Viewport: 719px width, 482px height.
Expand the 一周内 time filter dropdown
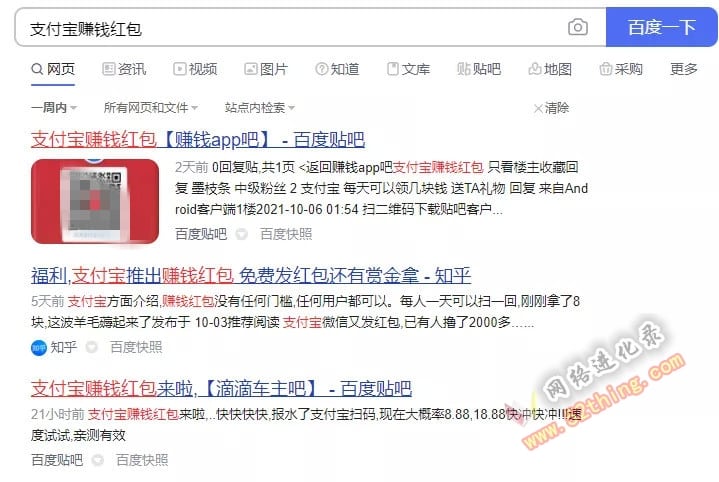pyautogui.click(x=54, y=108)
